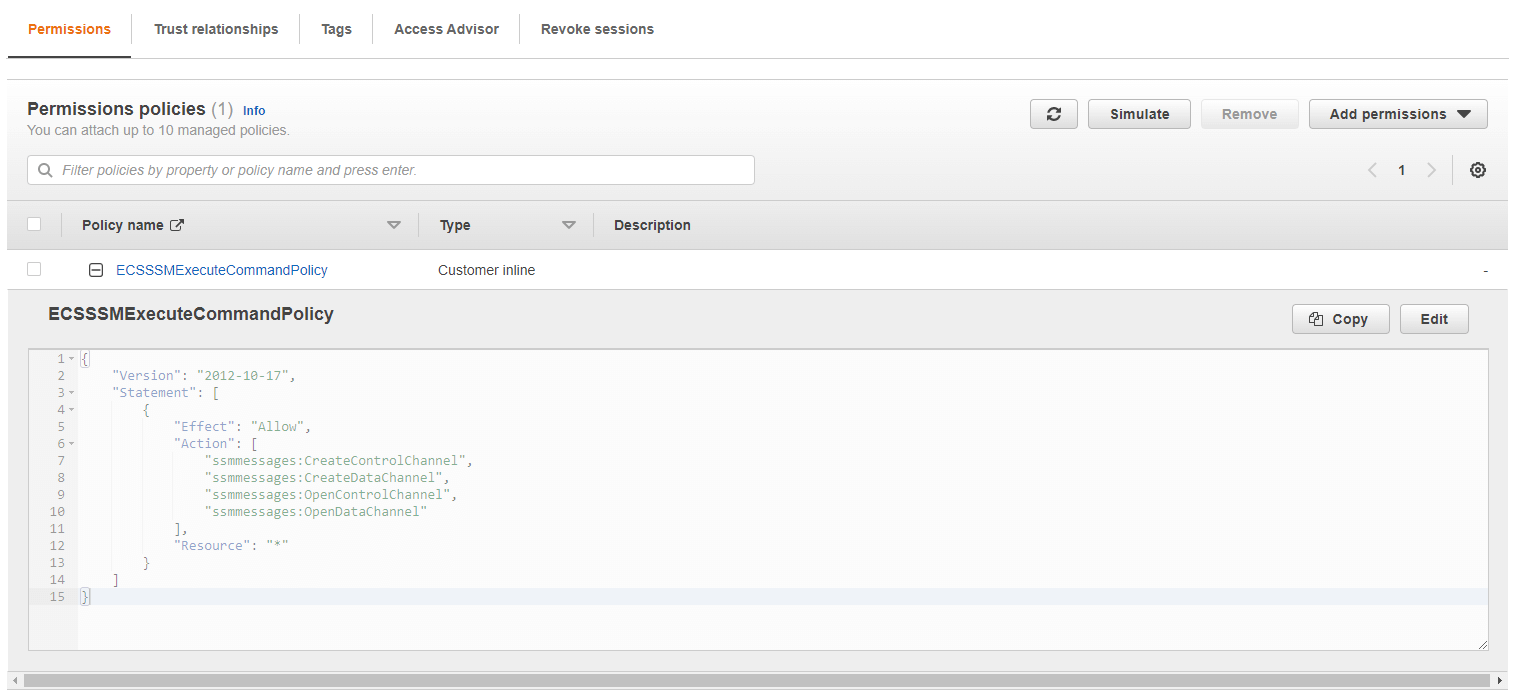The height and width of the screenshot is (698, 1516).
Task: Check the select-all checkbox in the table header
Action: point(34,224)
